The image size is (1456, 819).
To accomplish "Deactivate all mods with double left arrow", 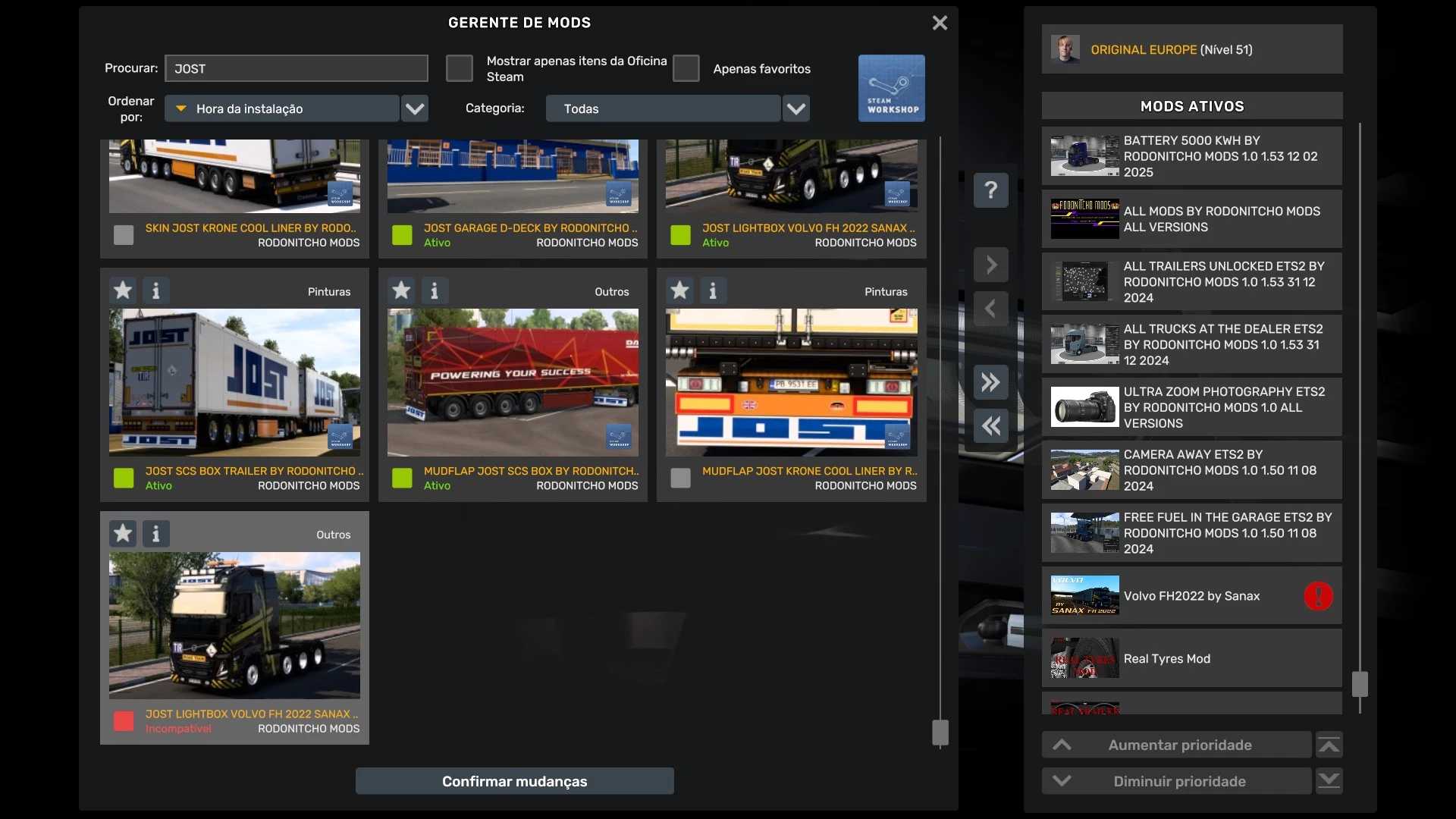I will click(x=991, y=426).
